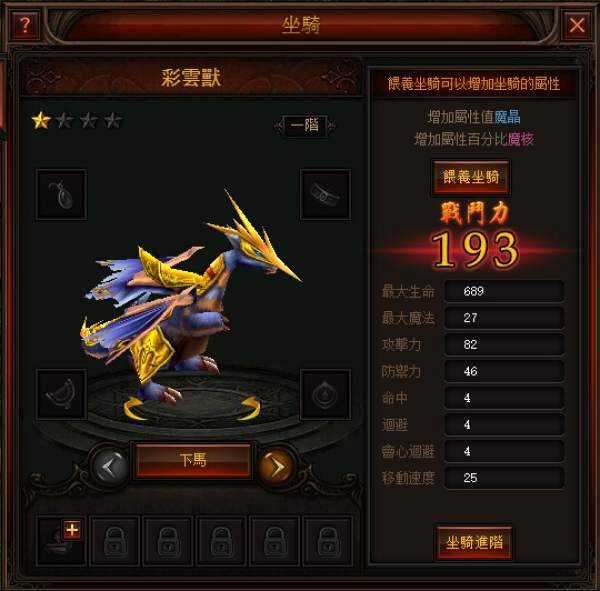The height and width of the screenshot is (591, 600).
Task: Click the first locked skill slot
Action: pyautogui.click(x=114, y=541)
